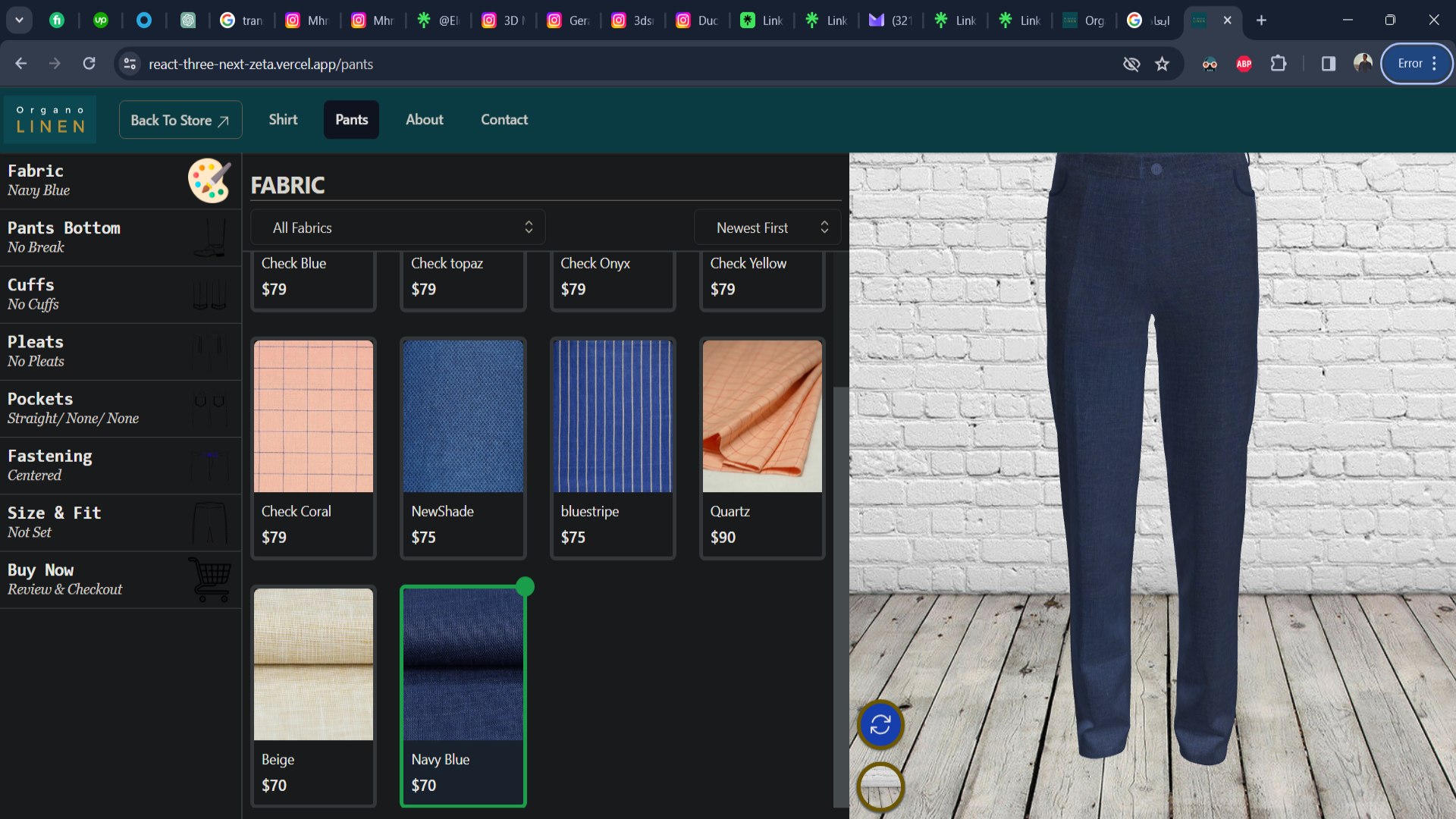Select the Pants Bottom shoe icon

coord(209,237)
